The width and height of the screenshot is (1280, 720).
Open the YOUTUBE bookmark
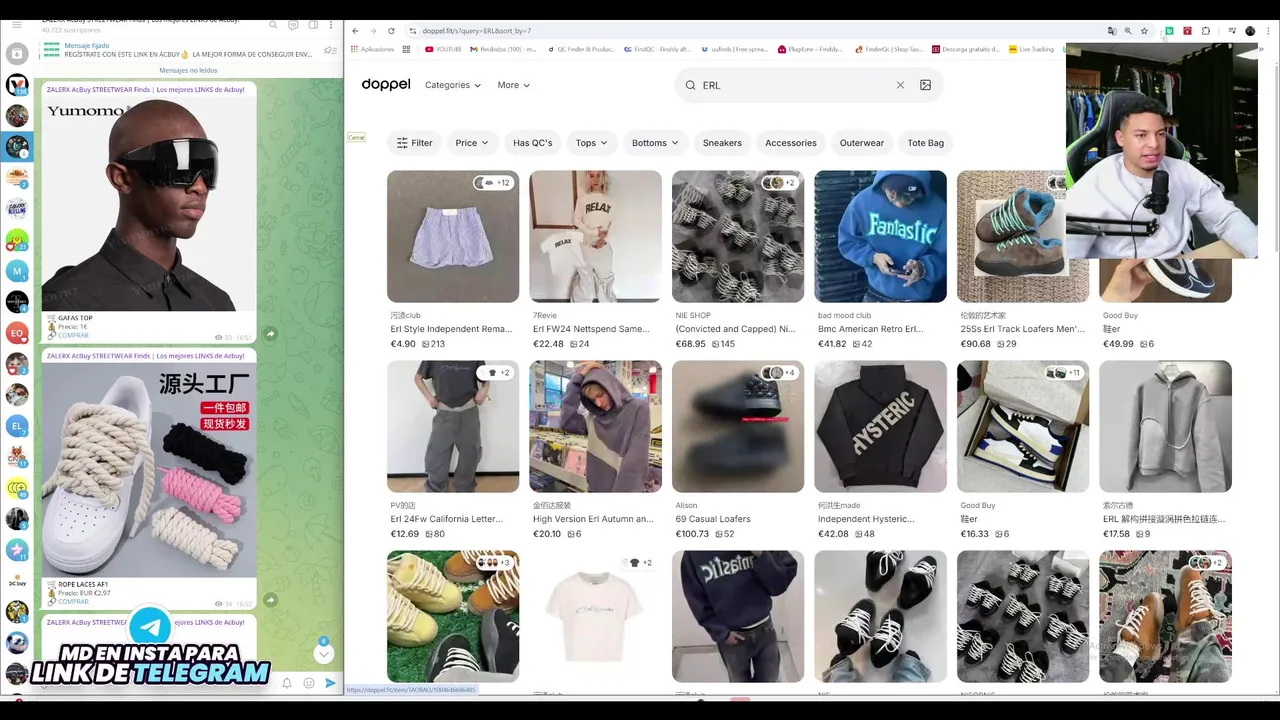pos(443,49)
